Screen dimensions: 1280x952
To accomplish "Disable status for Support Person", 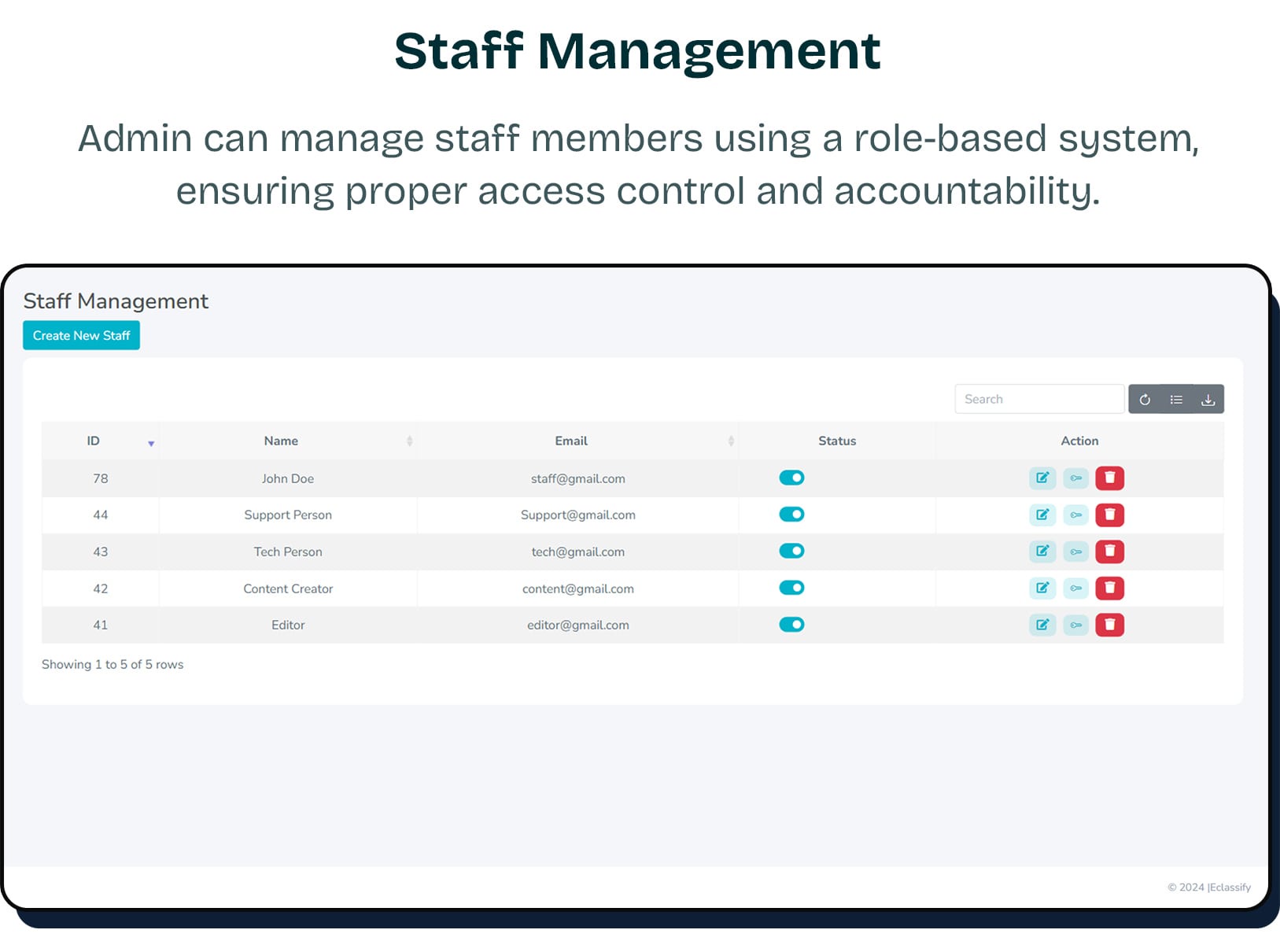I will (791, 515).
